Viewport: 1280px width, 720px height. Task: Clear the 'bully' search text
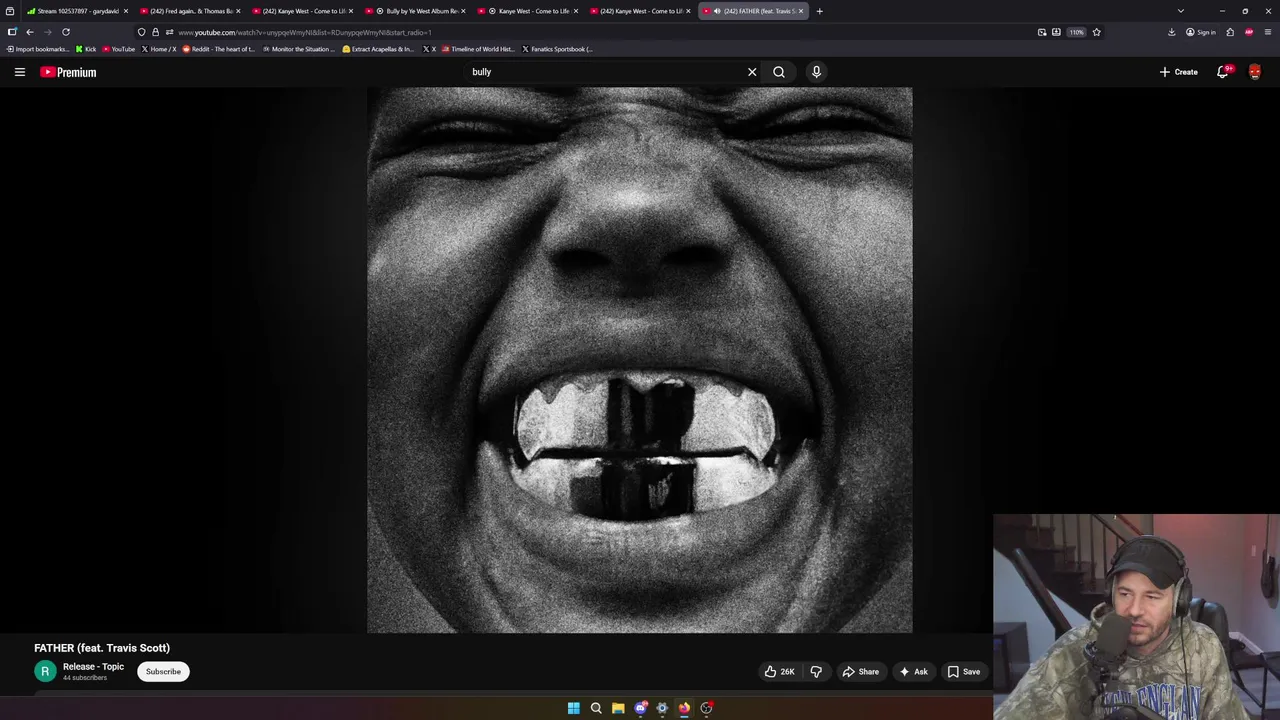(752, 72)
